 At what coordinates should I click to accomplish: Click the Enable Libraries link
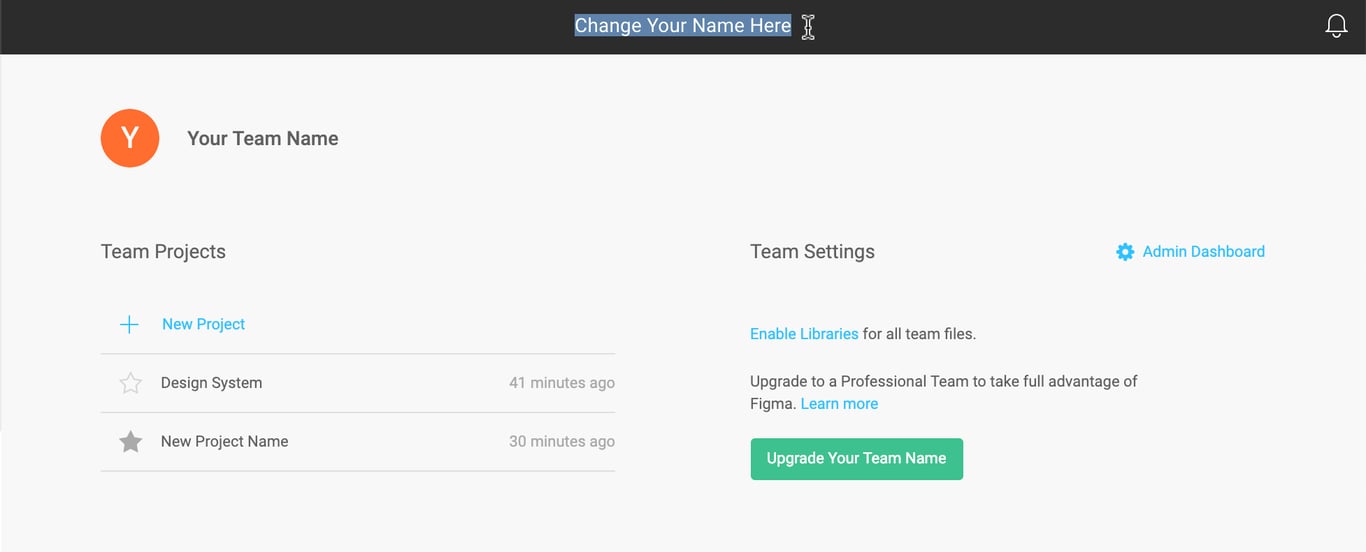[x=804, y=334]
